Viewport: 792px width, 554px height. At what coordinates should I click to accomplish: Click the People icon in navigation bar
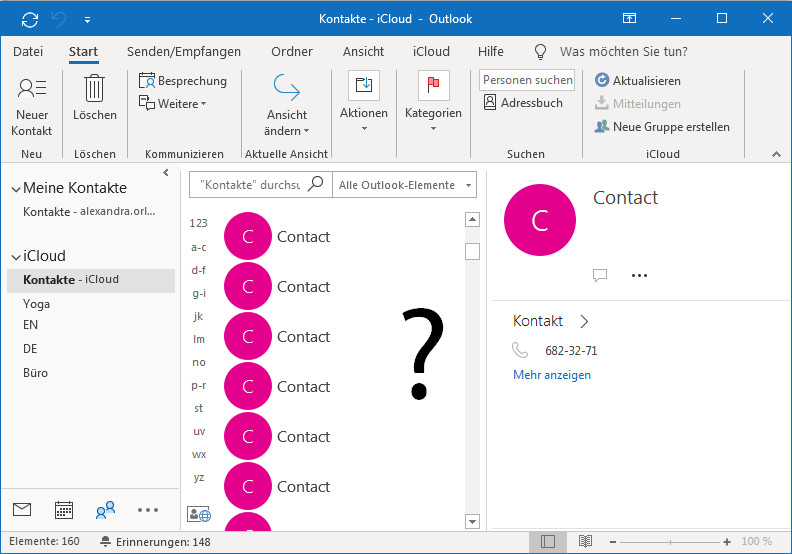105,510
